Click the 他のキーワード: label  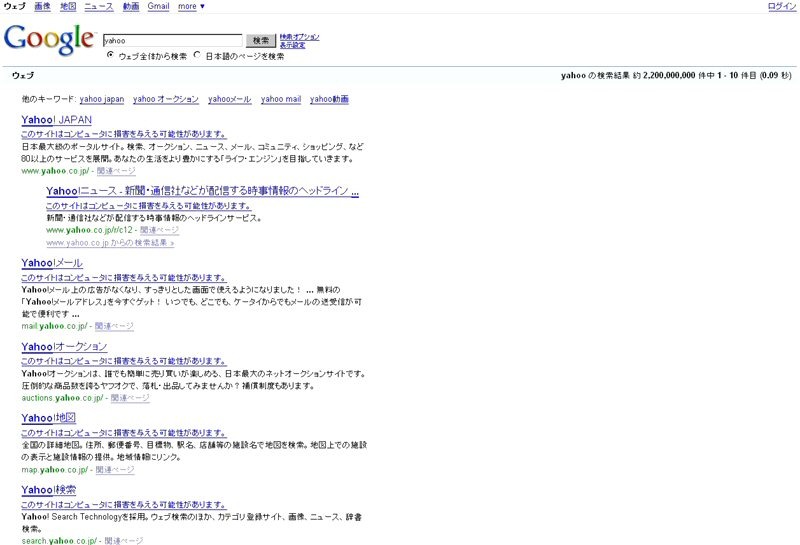click(49, 99)
